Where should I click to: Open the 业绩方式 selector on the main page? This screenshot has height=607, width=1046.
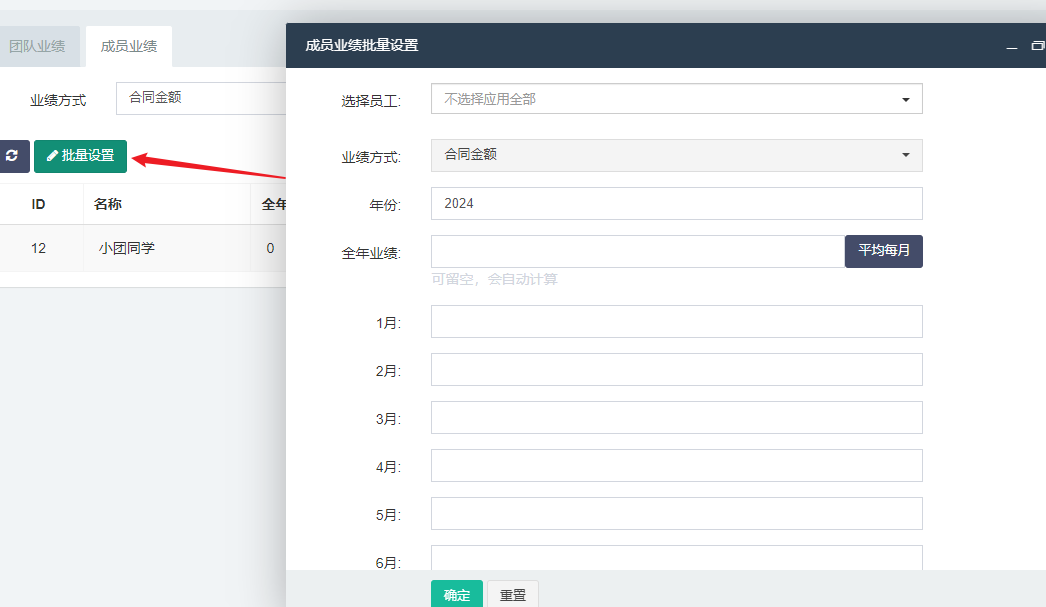pos(200,99)
